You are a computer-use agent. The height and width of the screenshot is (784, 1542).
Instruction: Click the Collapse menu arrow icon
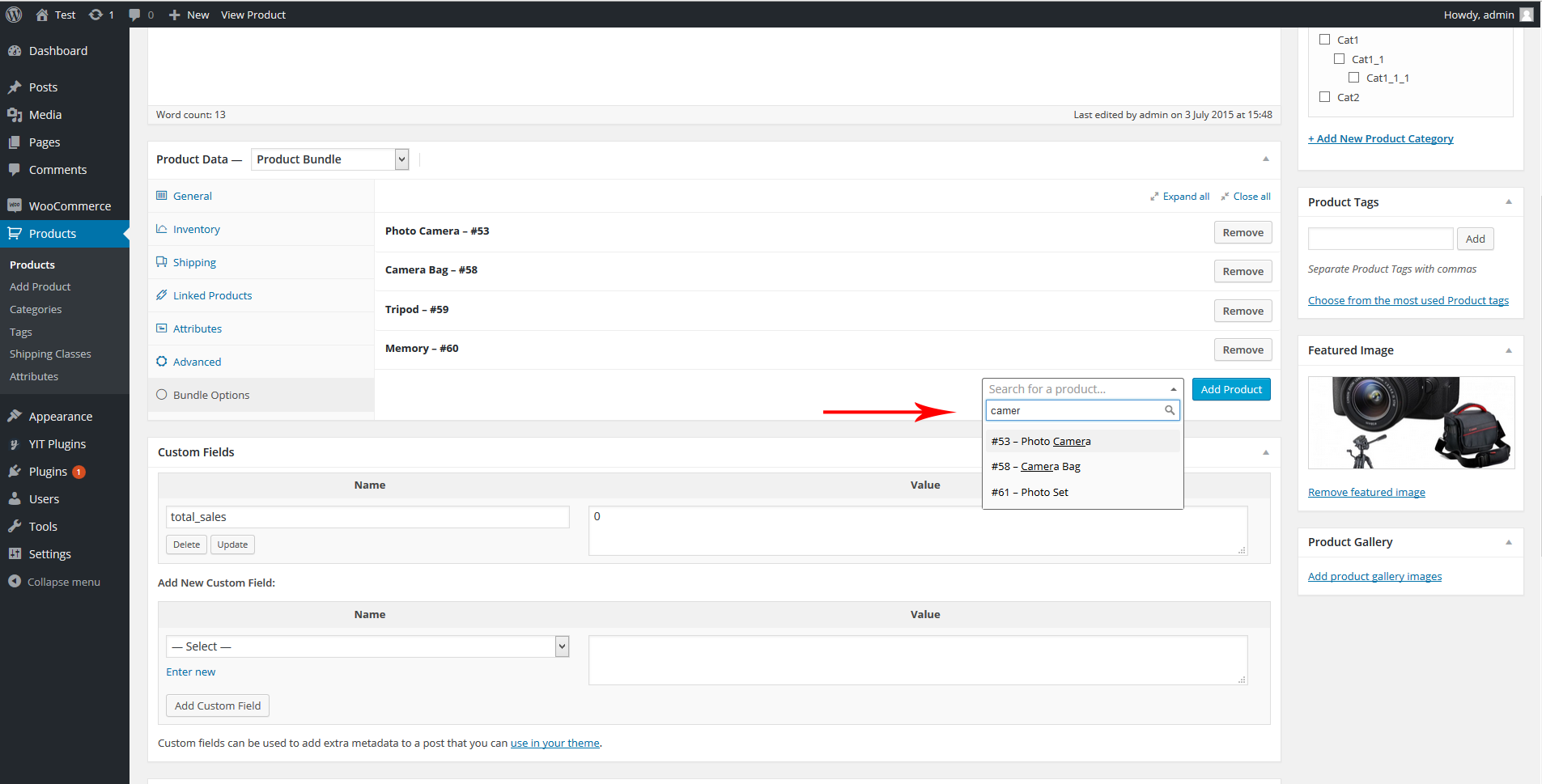click(x=15, y=582)
